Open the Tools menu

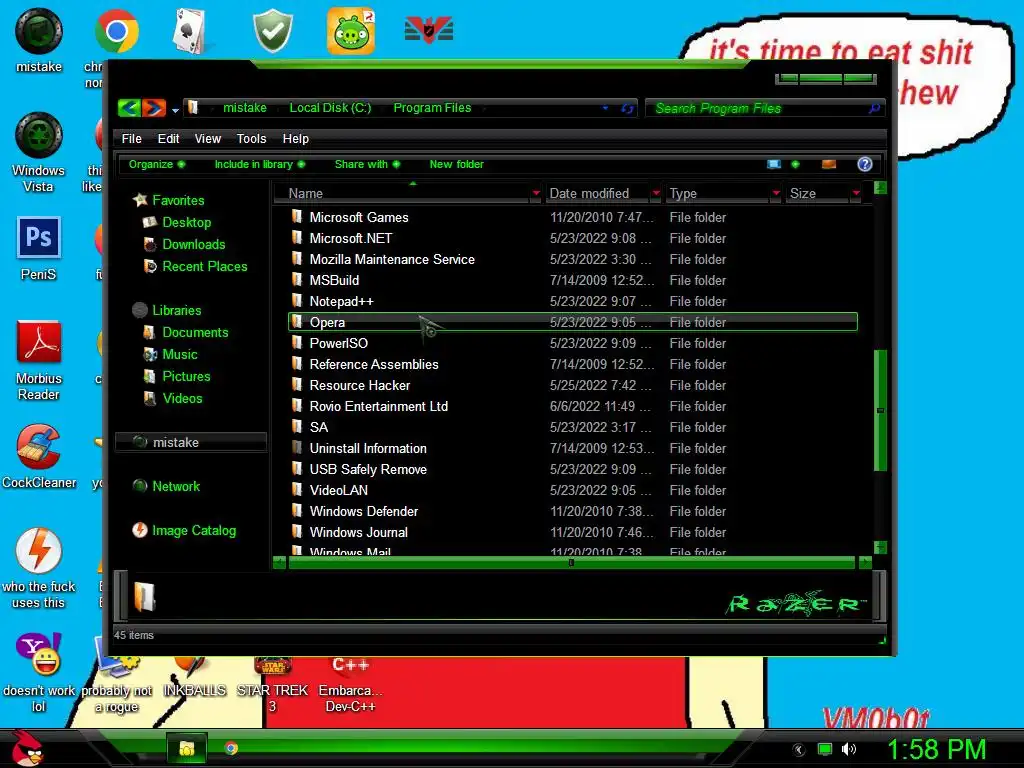pos(251,138)
